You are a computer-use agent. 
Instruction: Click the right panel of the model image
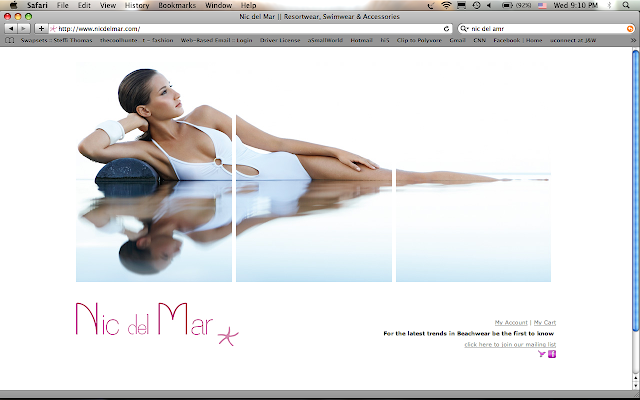coord(473,172)
